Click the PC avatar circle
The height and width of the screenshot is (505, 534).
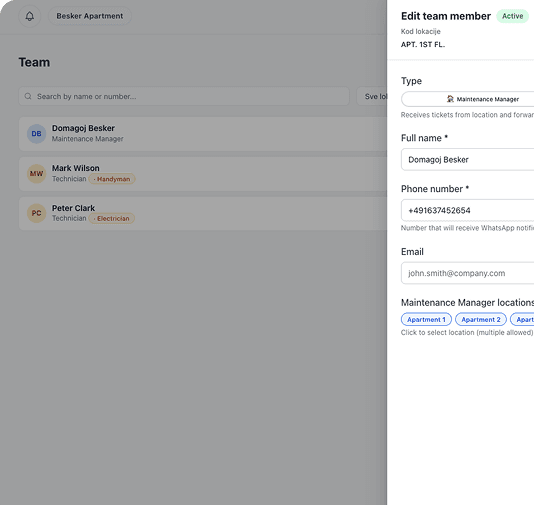[36, 214]
